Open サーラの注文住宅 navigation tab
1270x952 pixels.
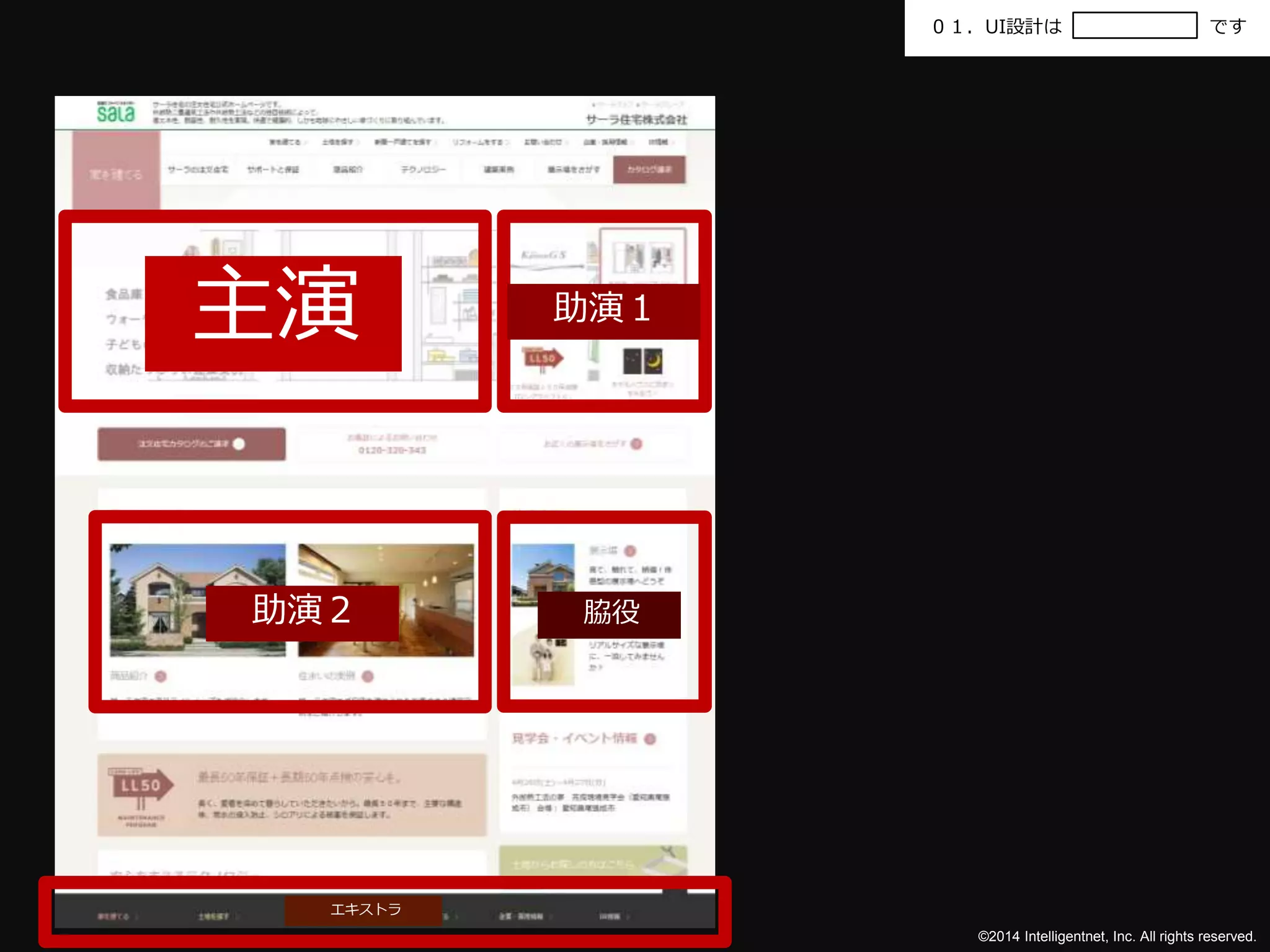click(x=198, y=169)
